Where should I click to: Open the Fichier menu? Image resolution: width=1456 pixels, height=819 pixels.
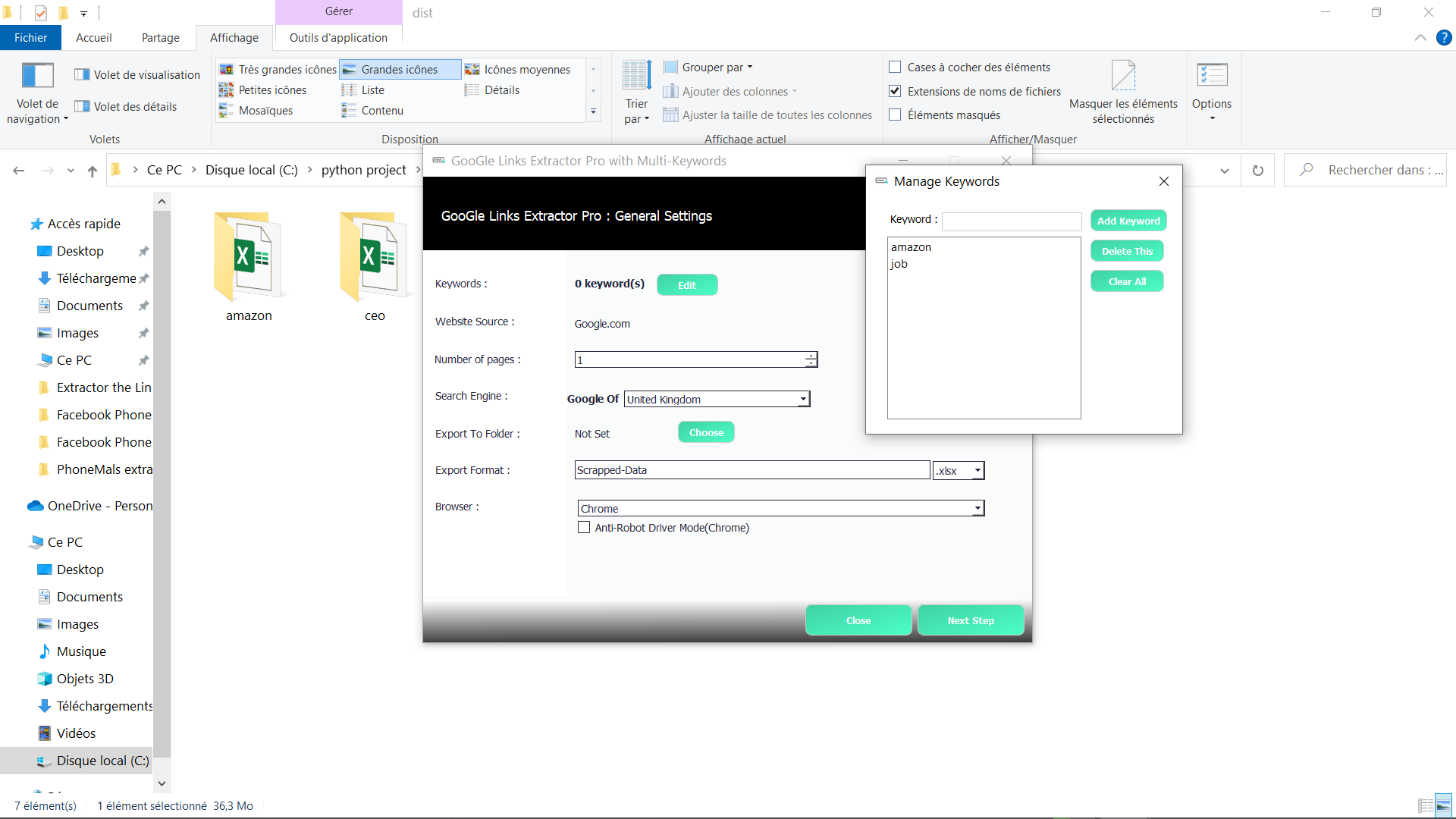click(30, 37)
